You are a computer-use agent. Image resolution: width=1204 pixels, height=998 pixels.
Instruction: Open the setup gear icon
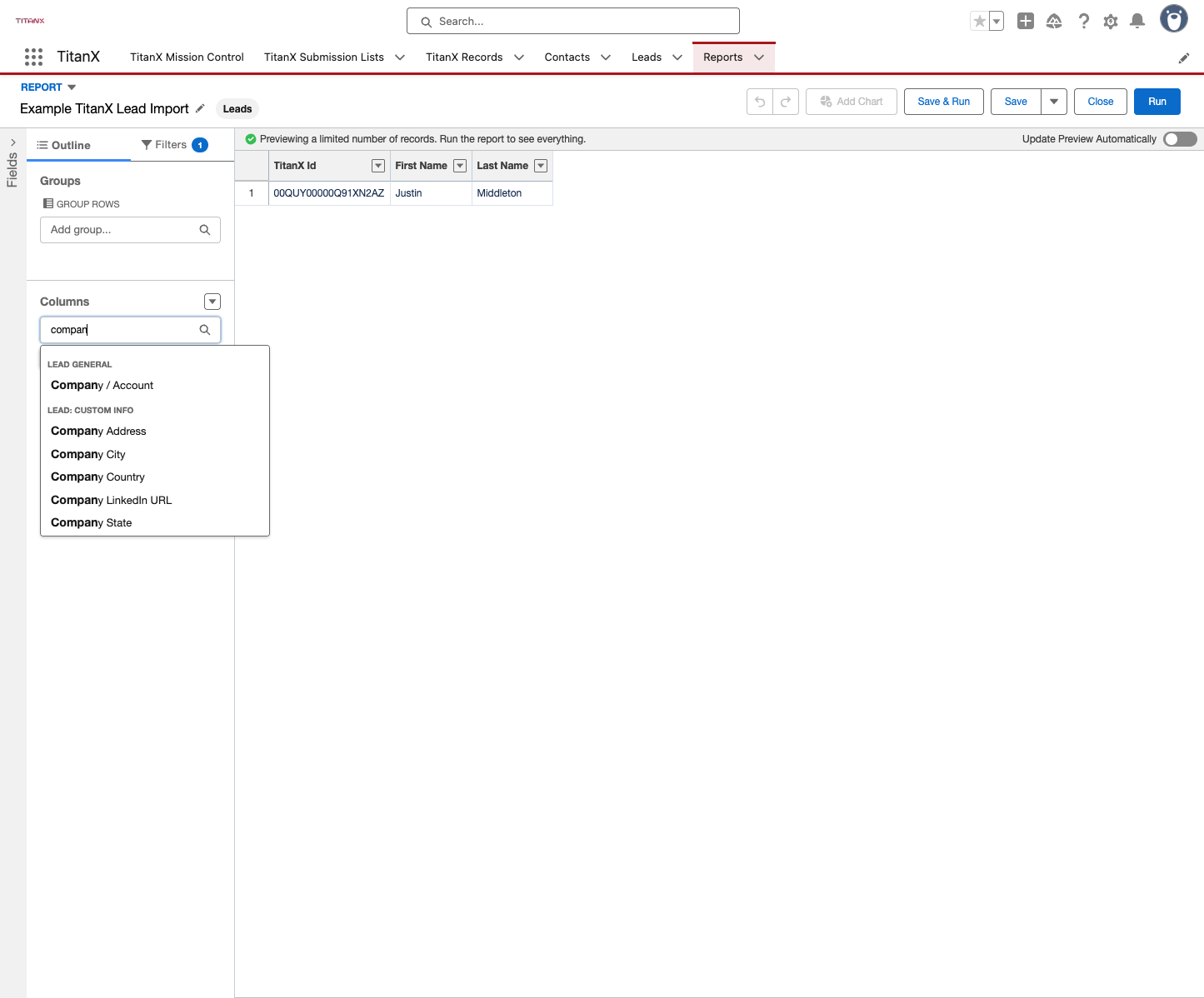coord(1111,22)
